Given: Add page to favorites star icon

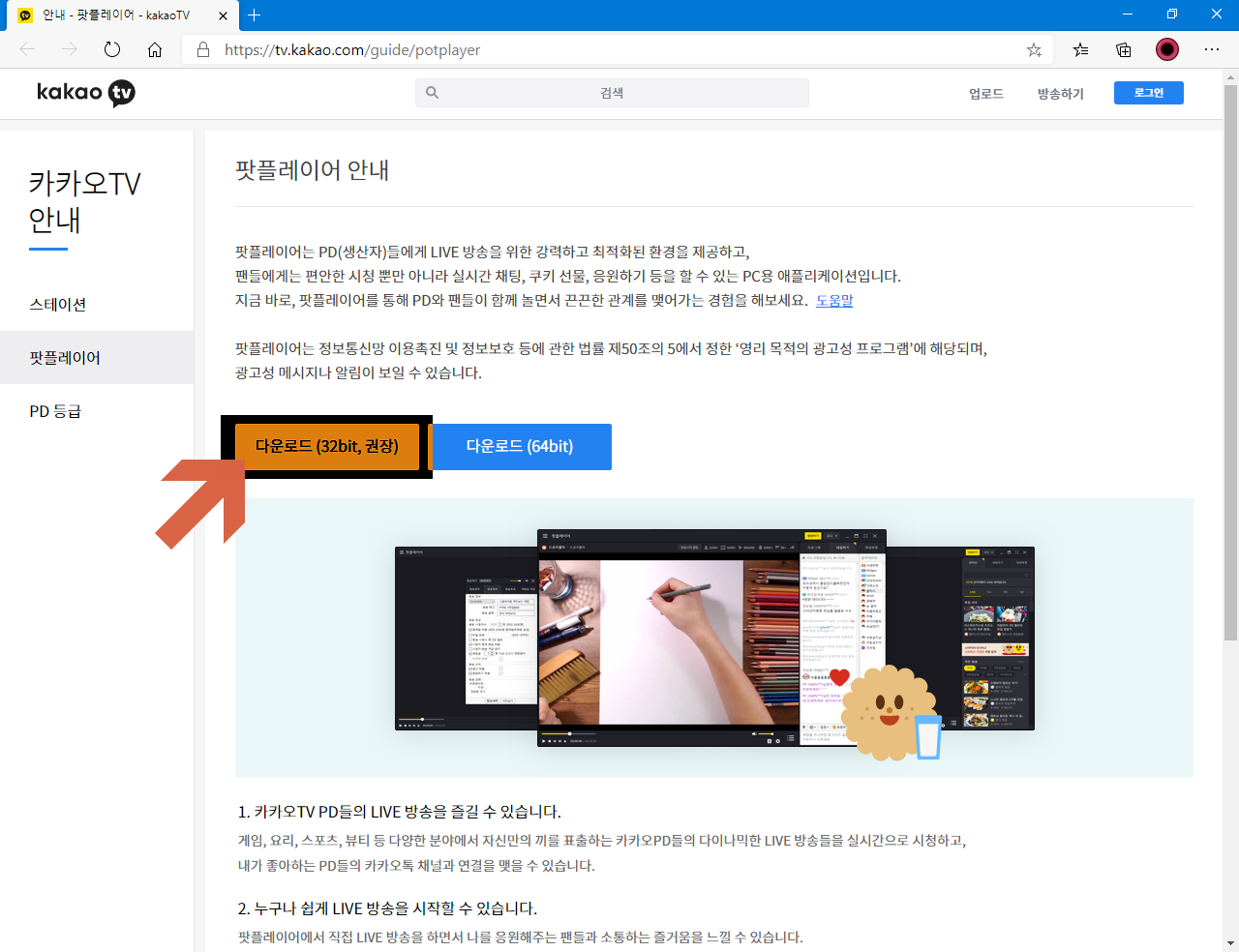Looking at the screenshot, I should coord(1034,49).
